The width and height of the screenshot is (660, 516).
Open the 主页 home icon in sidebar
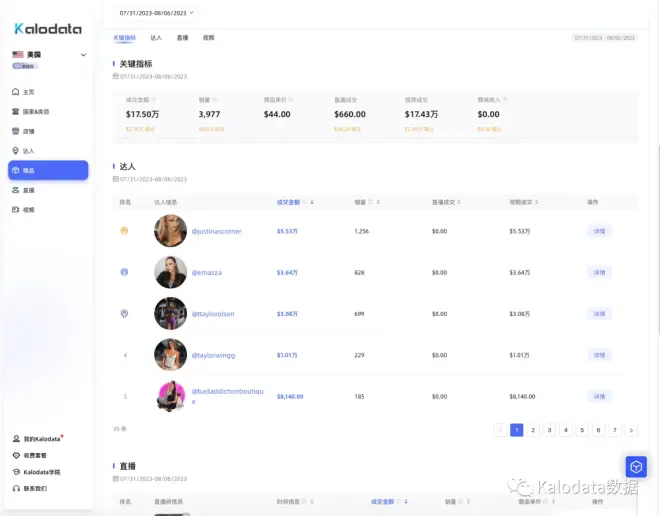[x=16, y=92]
